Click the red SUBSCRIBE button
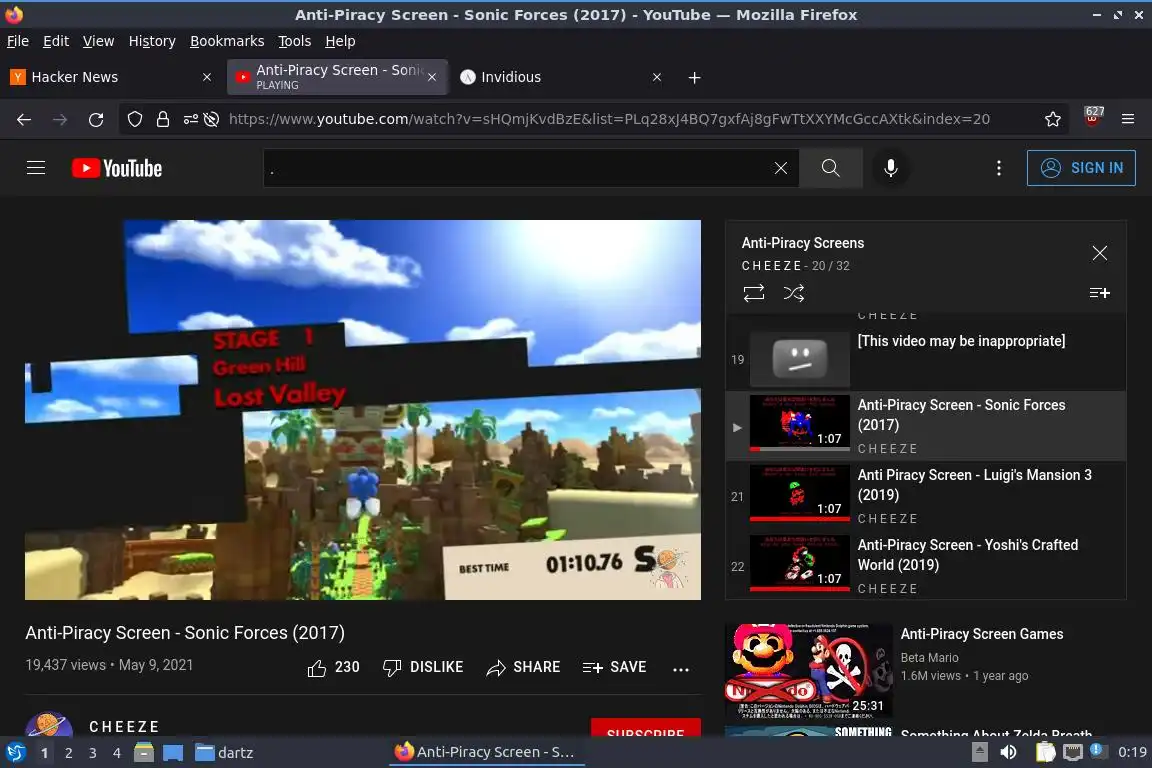Screen dimensions: 1152x768 (x=645, y=728)
